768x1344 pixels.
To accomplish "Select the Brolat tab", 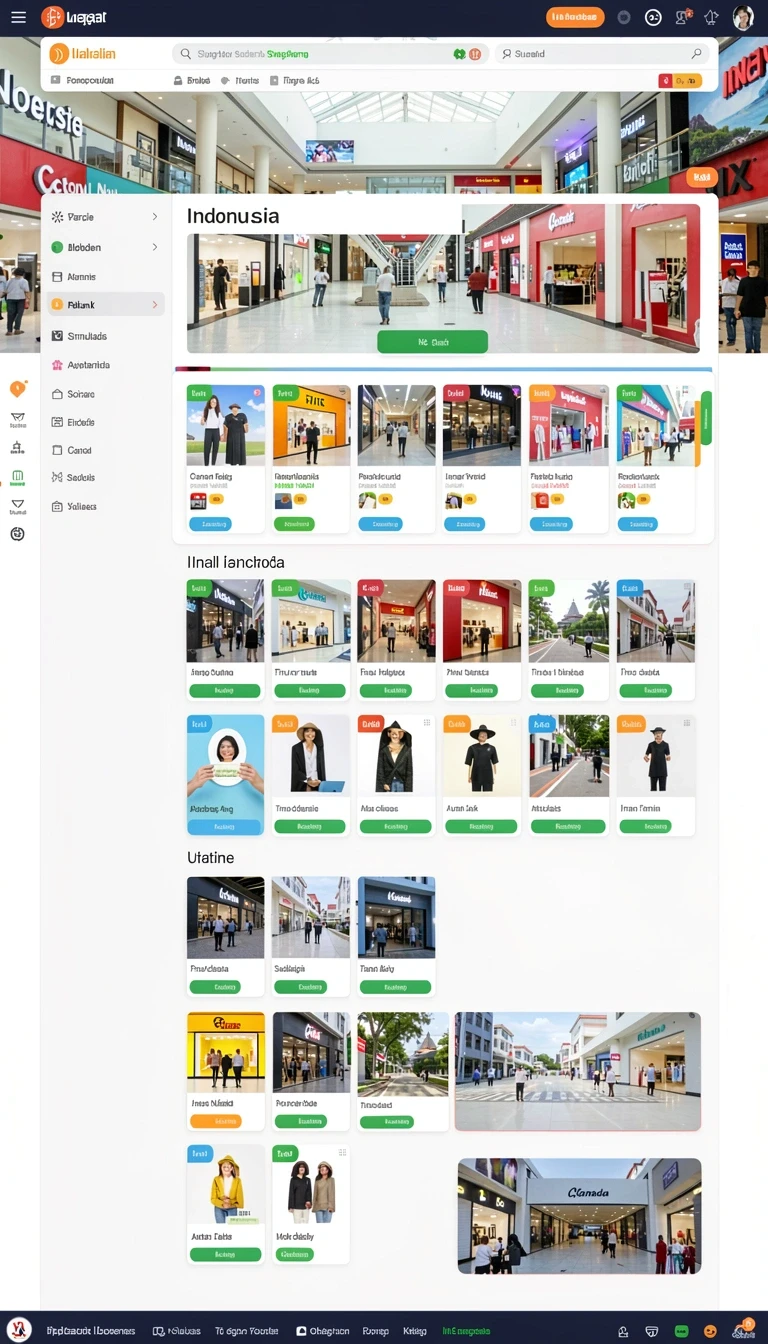I will (x=192, y=80).
